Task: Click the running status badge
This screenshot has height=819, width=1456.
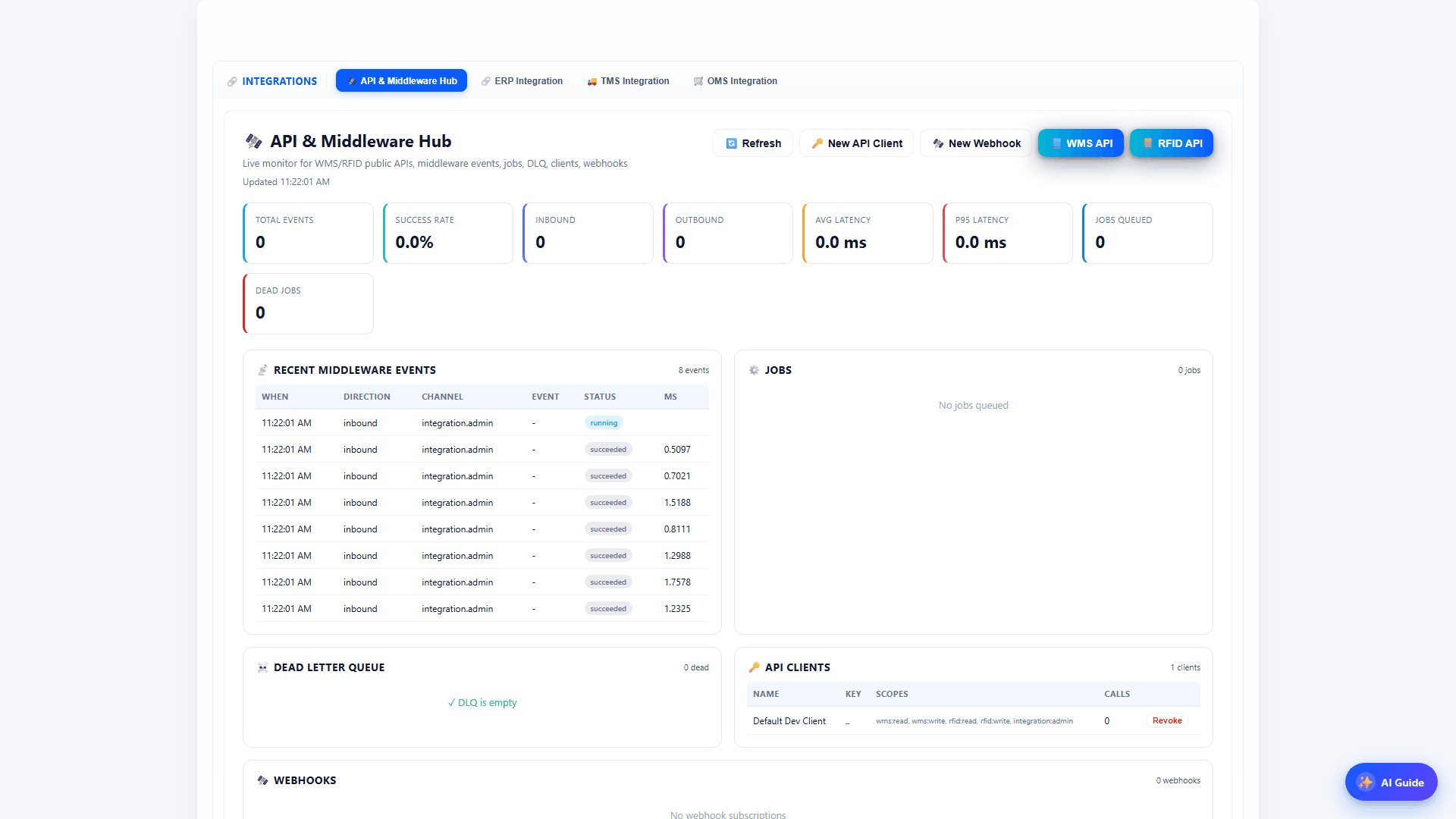Action: (604, 423)
